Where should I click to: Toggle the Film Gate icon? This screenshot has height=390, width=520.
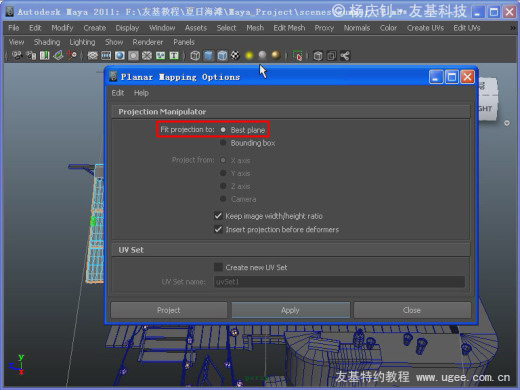pyautogui.click(x=106, y=55)
